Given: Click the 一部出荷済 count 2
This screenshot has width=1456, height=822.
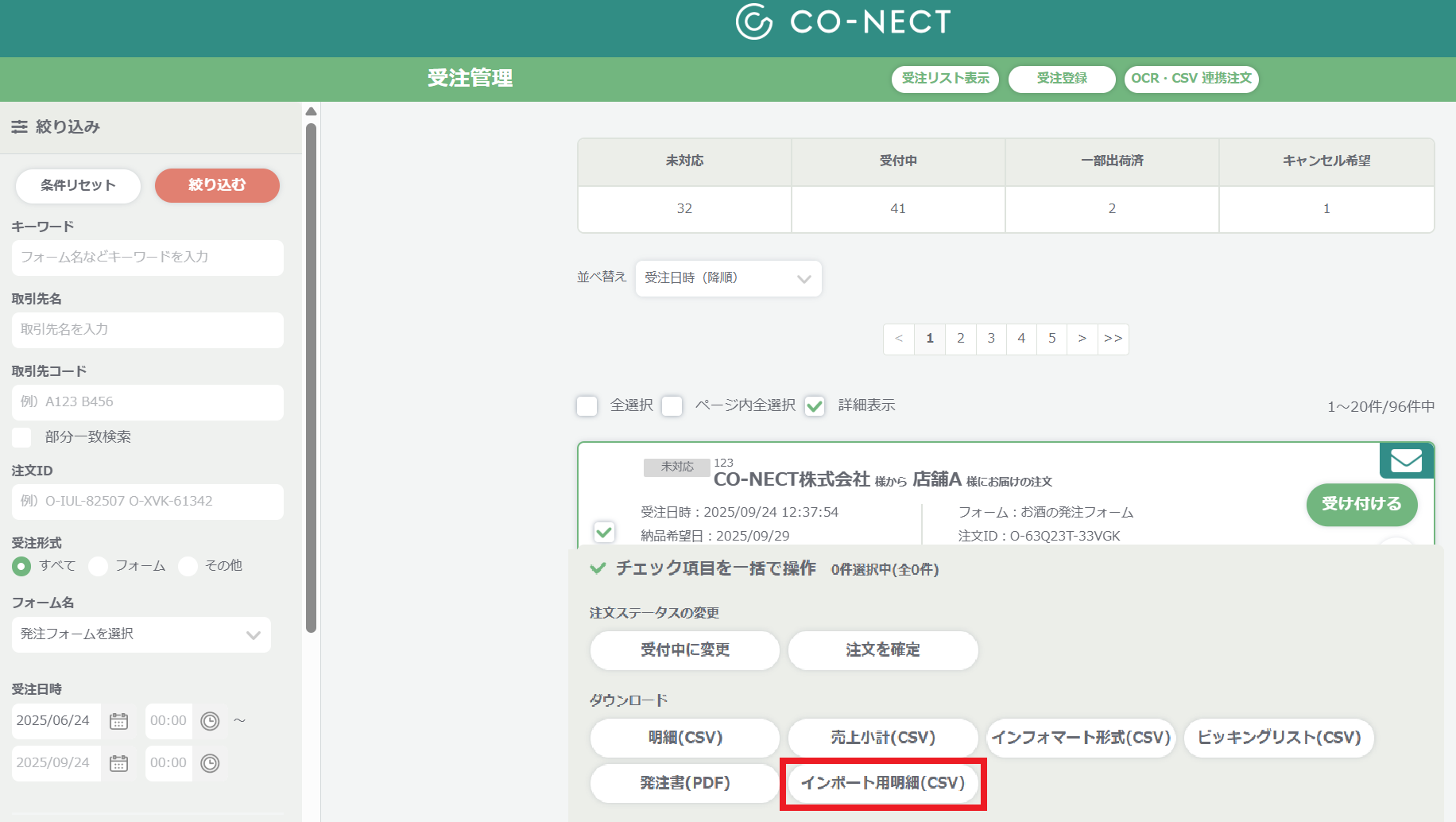Looking at the screenshot, I should (x=1112, y=209).
